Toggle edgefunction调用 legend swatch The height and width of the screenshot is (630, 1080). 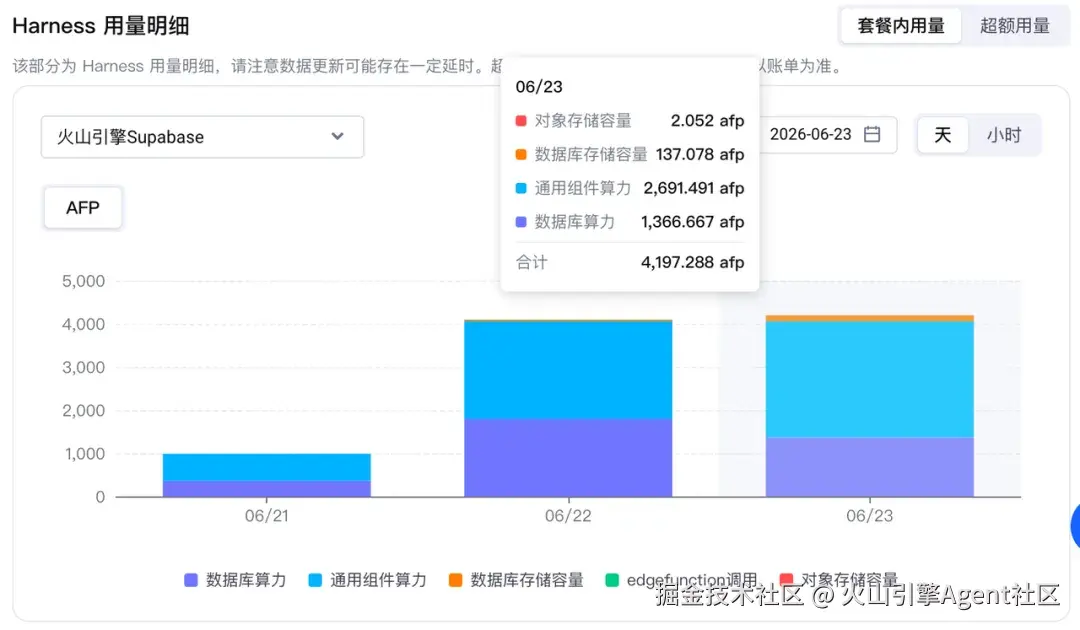612,580
